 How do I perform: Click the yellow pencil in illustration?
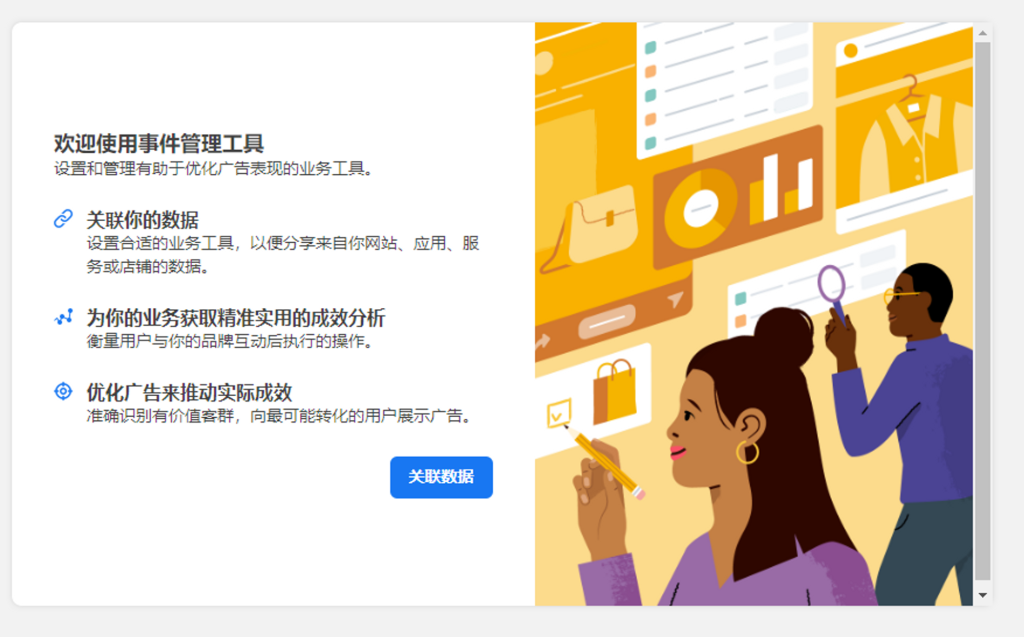pos(605,461)
